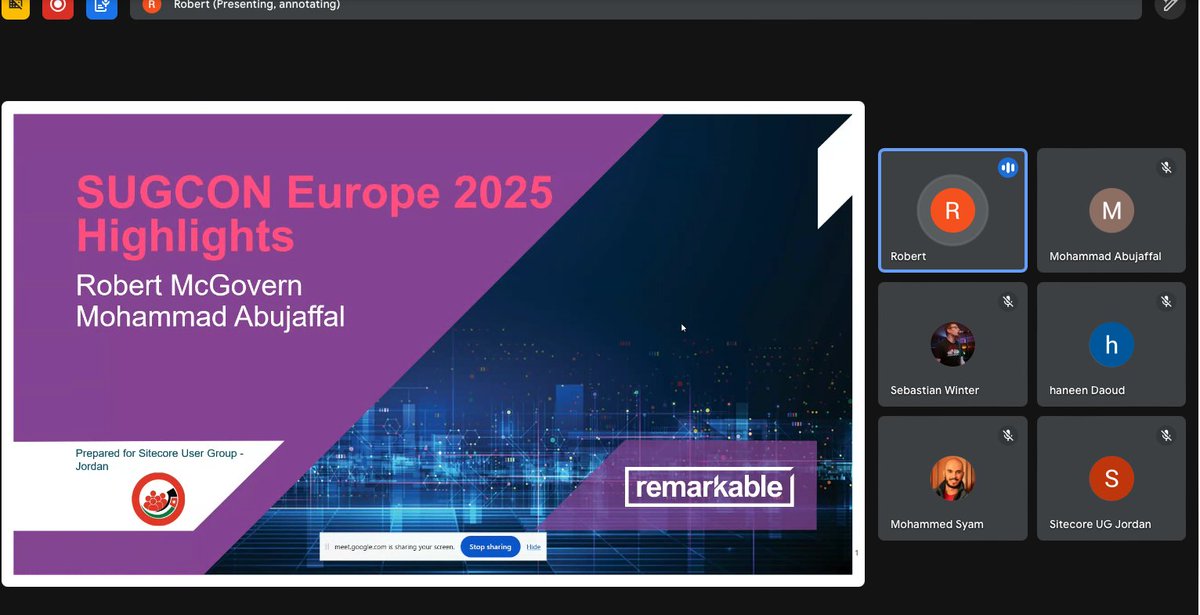
Task: Select Robert's participant tile
Action: pyautogui.click(x=953, y=210)
